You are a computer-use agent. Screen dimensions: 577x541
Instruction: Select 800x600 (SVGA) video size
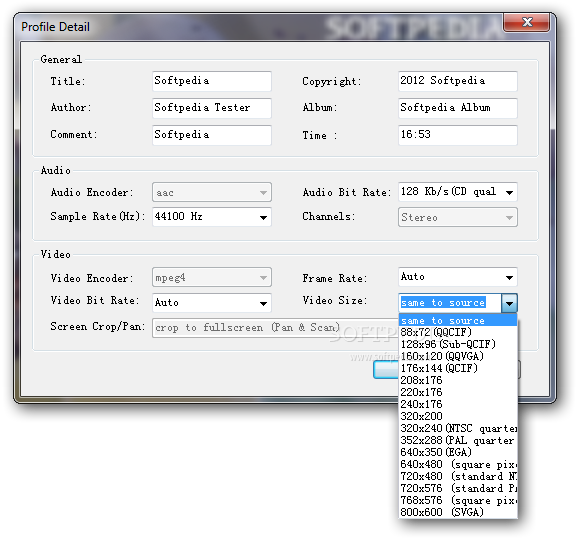coord(458,512)
